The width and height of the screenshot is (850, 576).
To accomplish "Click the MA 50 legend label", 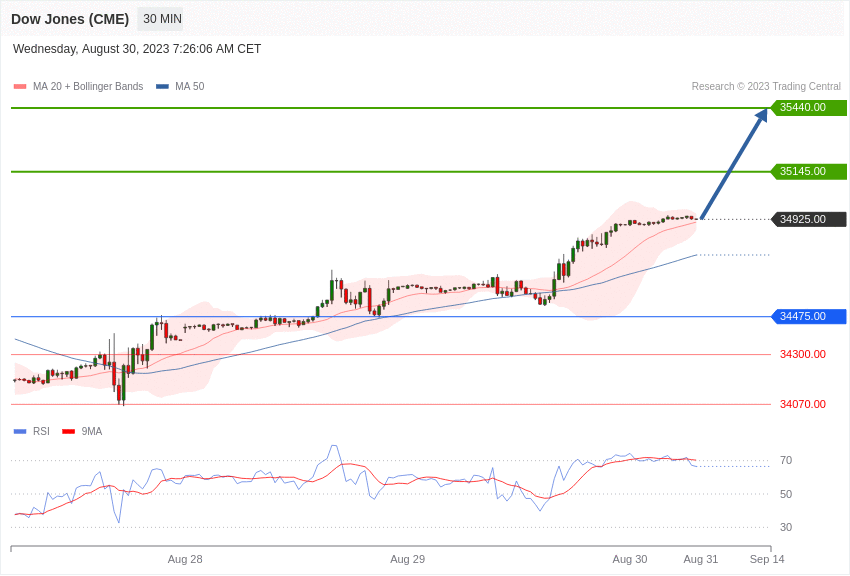I will click(x=190, y=87).
